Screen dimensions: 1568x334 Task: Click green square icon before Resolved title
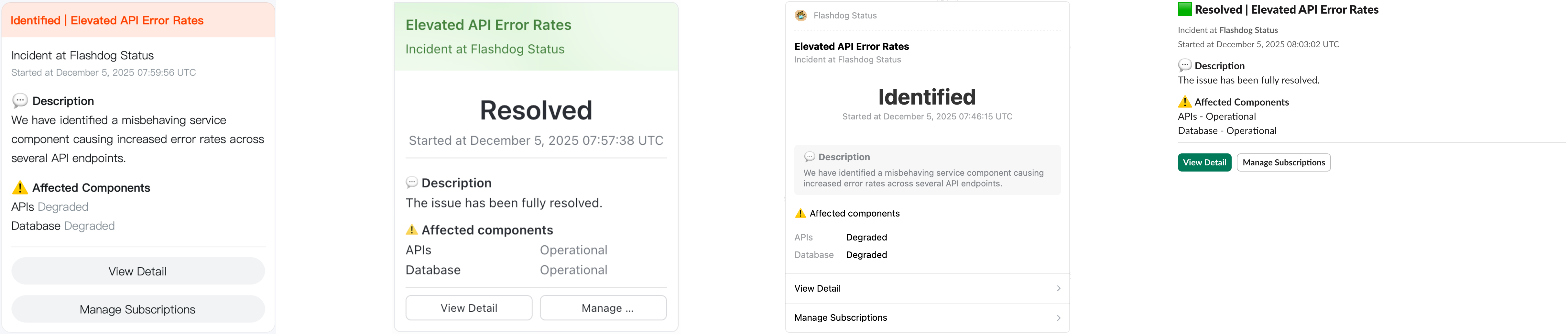click(x=1184, y=10)
